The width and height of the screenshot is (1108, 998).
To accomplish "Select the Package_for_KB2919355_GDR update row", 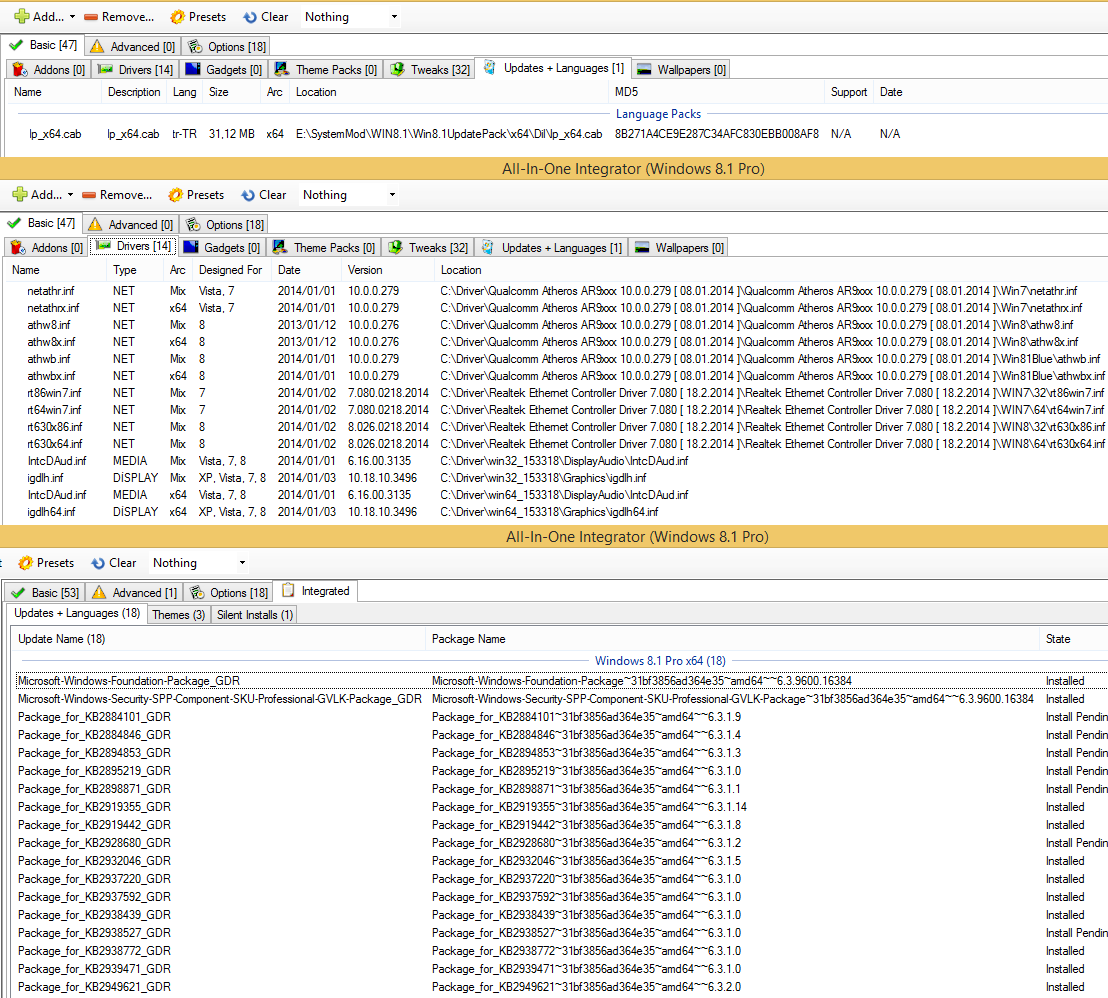I will tap(94, 807).
